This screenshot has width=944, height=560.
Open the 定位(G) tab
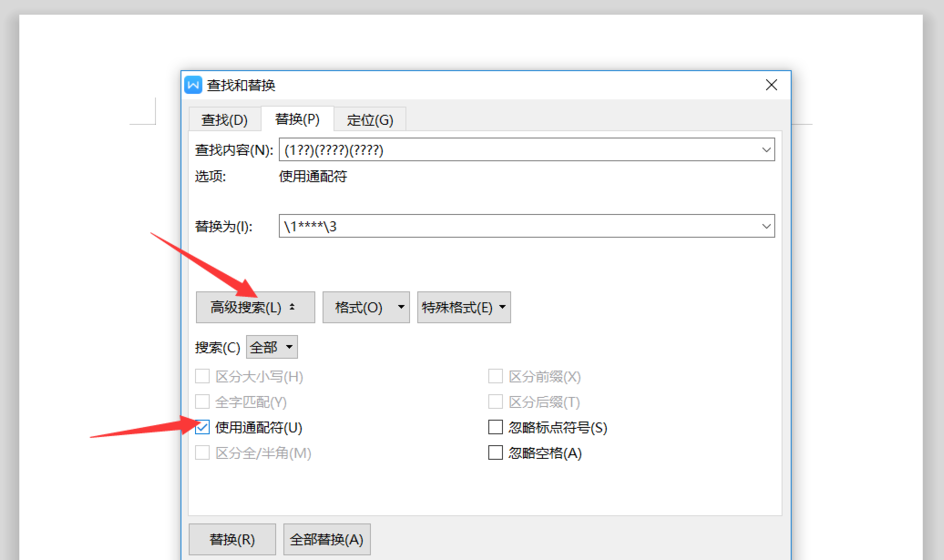click(x=370, y=120)
